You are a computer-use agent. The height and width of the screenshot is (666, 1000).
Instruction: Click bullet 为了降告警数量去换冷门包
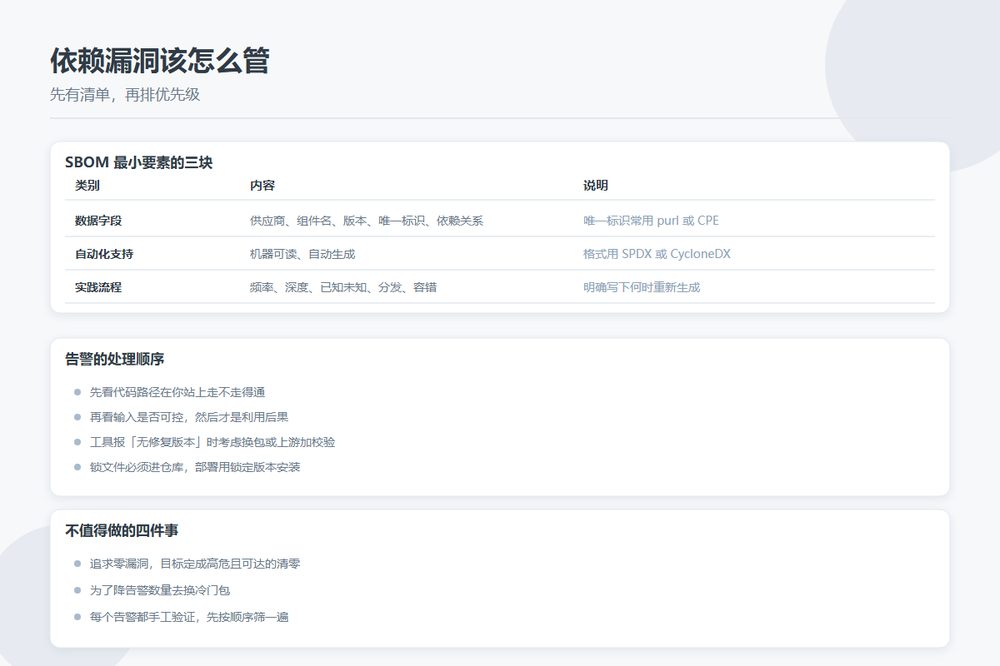pyautogui.click(x=159, y=591)
